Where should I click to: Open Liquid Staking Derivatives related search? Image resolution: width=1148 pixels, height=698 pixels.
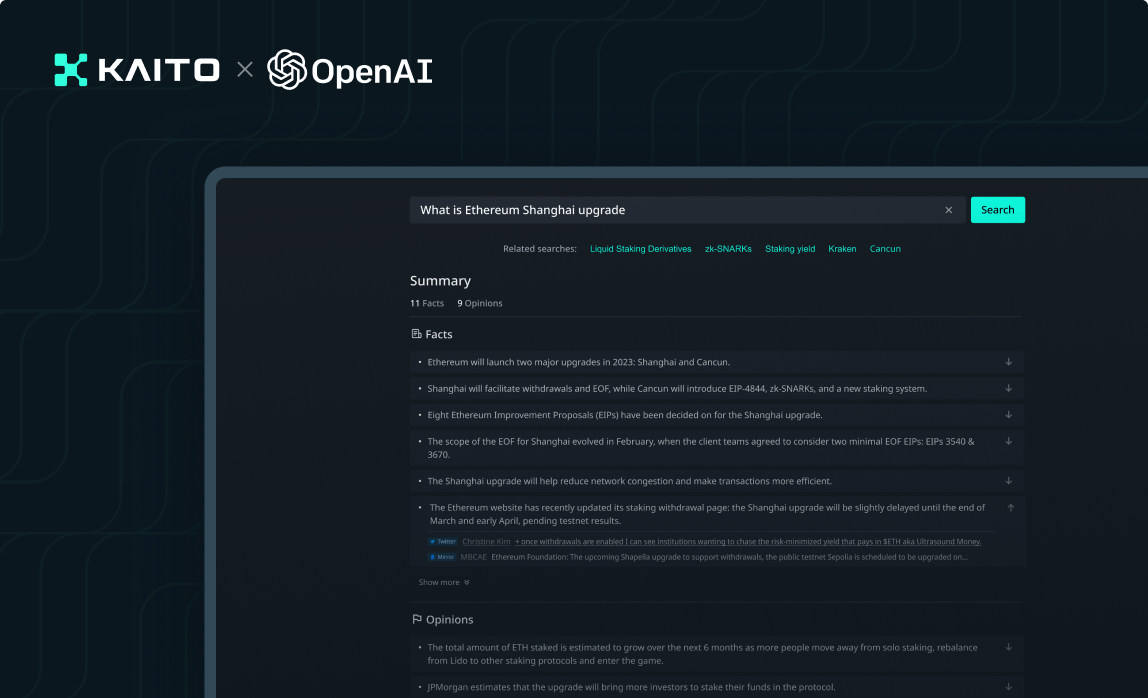pos(640,249)
